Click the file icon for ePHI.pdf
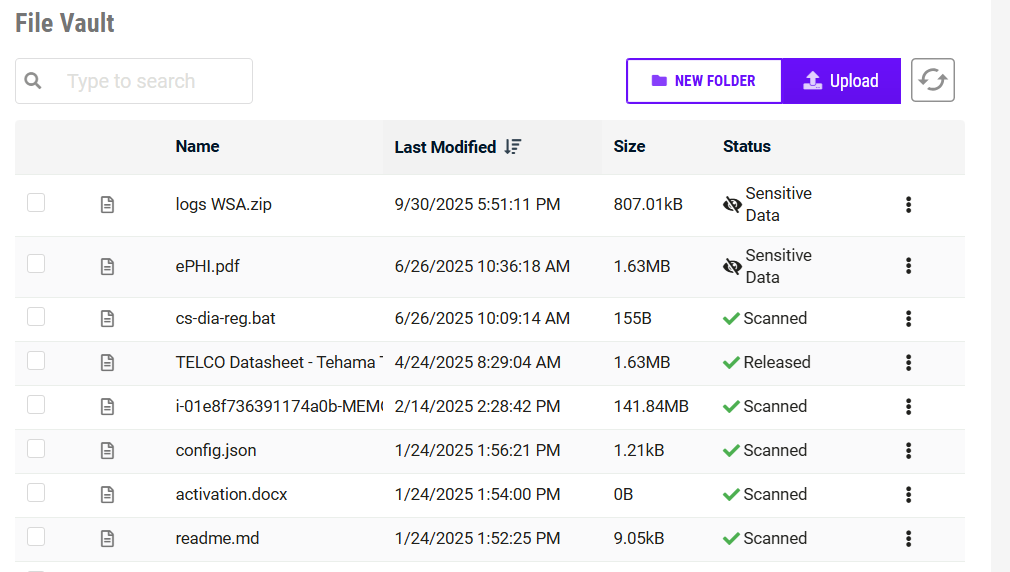The image size is (1010, 572). (107, 267)
